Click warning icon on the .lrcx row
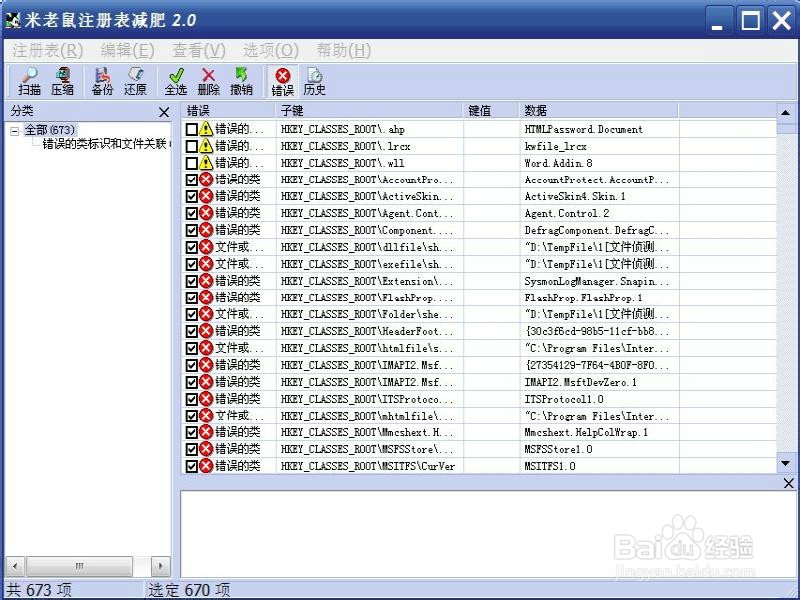The image size is (800, 600). pos(206,146)
